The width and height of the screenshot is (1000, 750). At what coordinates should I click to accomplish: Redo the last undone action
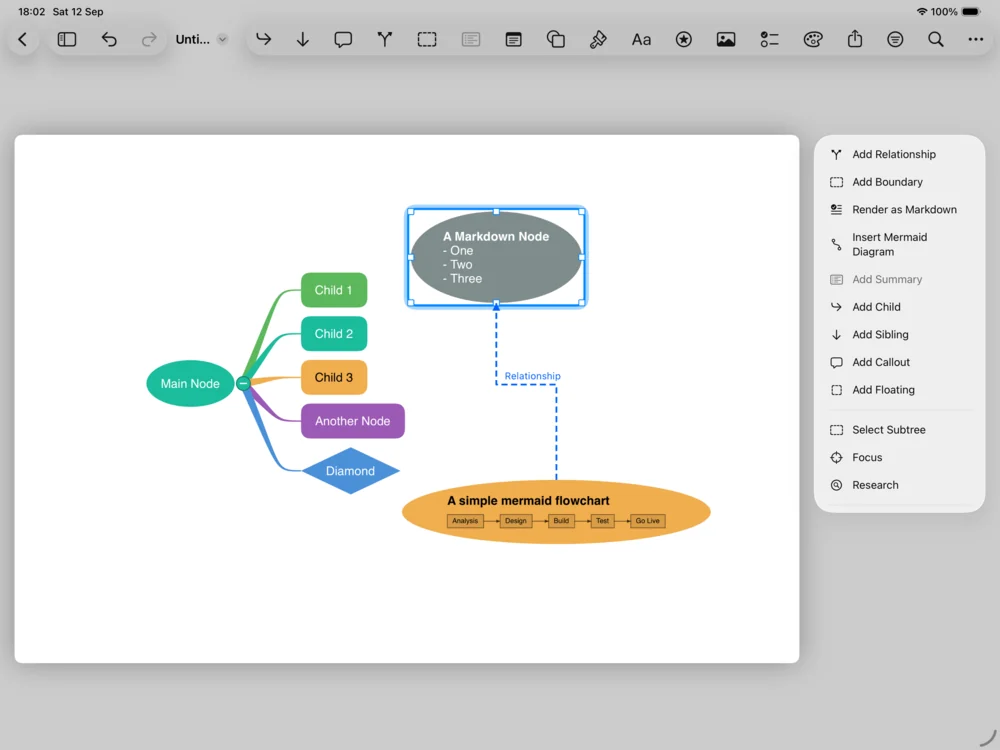click(149, 40)
